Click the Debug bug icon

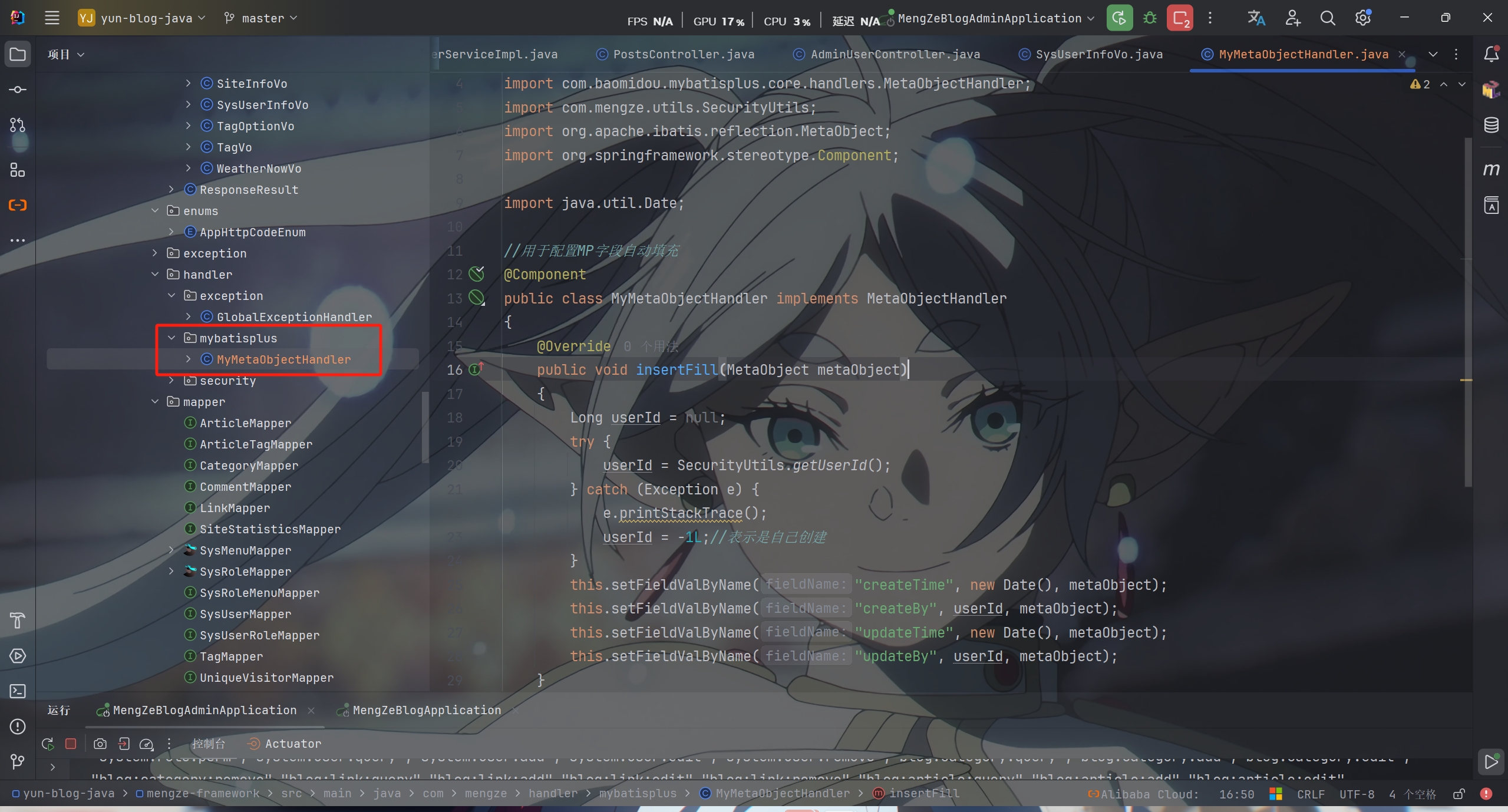1150,18
